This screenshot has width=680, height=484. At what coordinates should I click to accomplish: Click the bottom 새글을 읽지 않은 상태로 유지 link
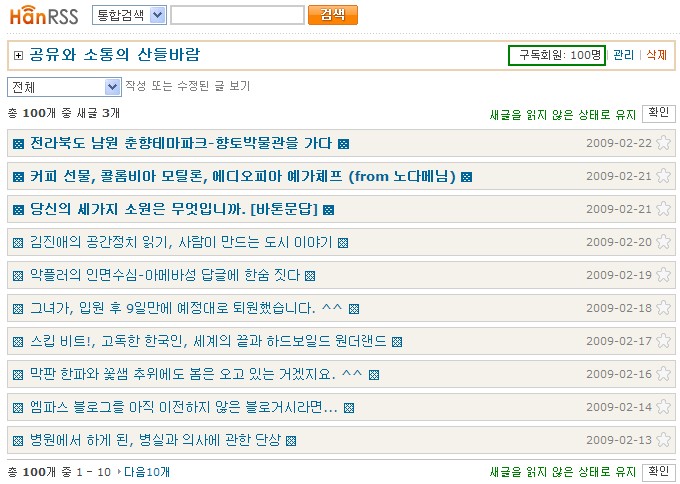pyautogui.click(x=562, y=472)
